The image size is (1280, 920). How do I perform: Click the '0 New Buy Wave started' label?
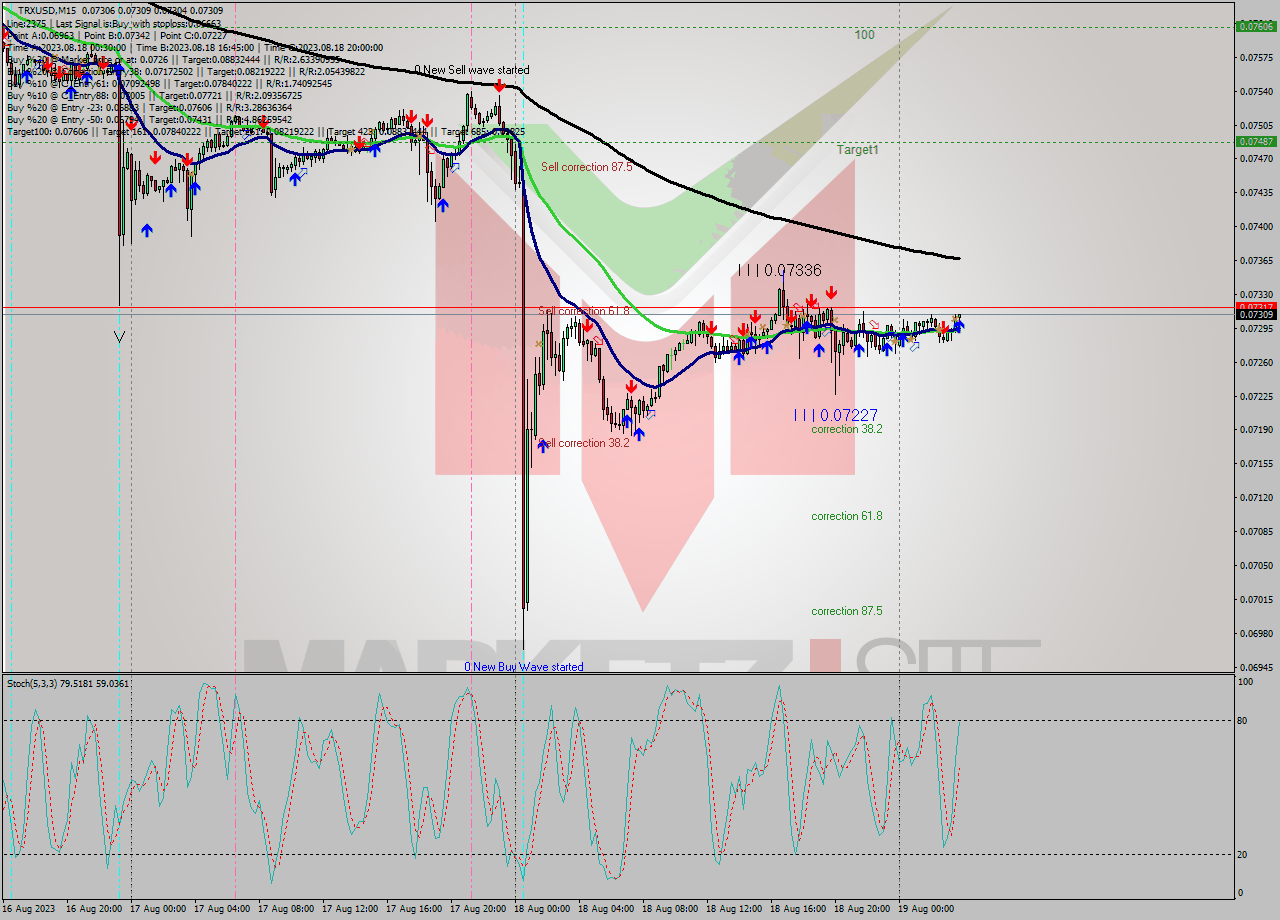[524, 667]
